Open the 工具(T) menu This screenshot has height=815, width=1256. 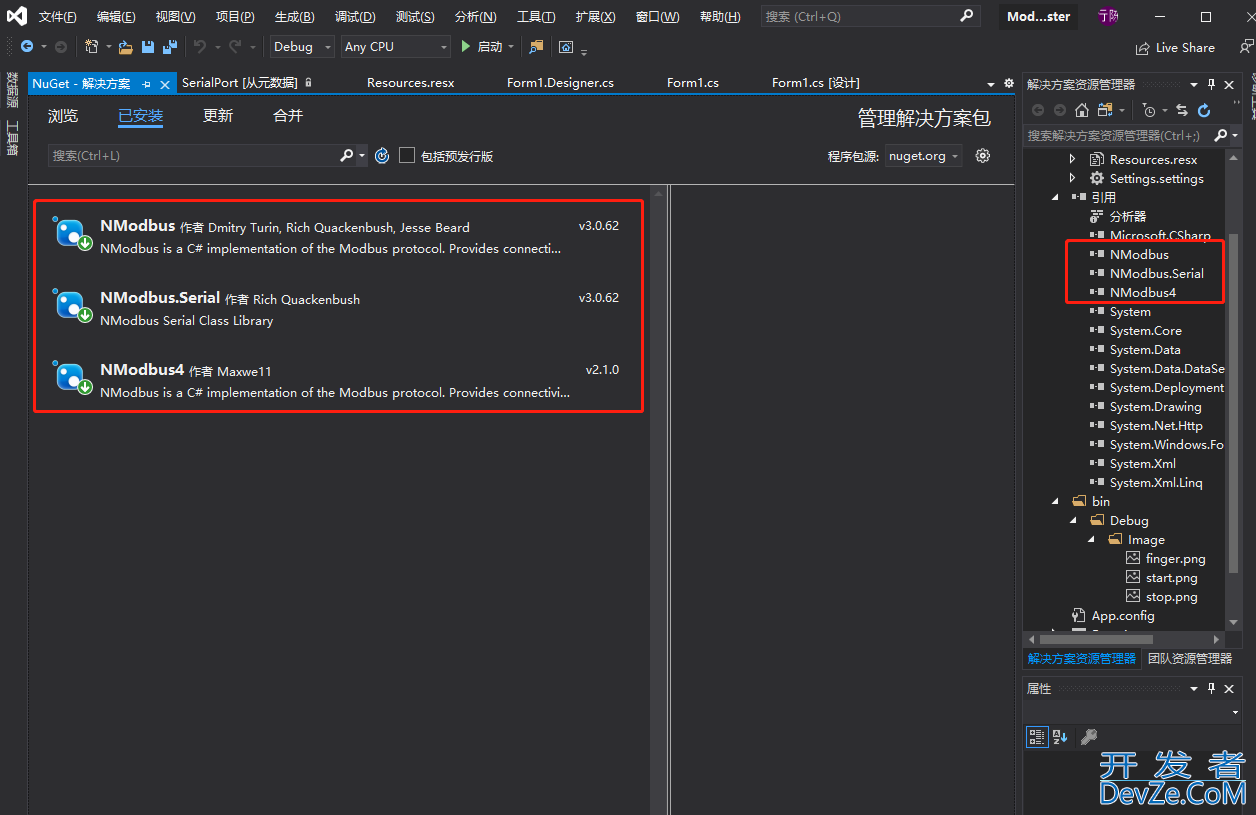pos(536,17)
